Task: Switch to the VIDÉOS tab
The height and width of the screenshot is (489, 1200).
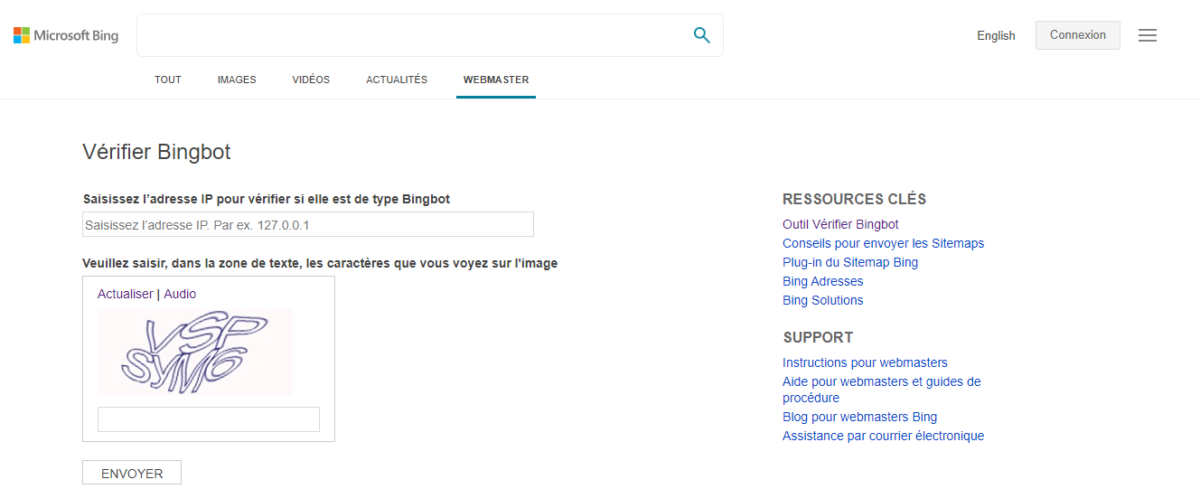Action: click(x=311, y=80)
